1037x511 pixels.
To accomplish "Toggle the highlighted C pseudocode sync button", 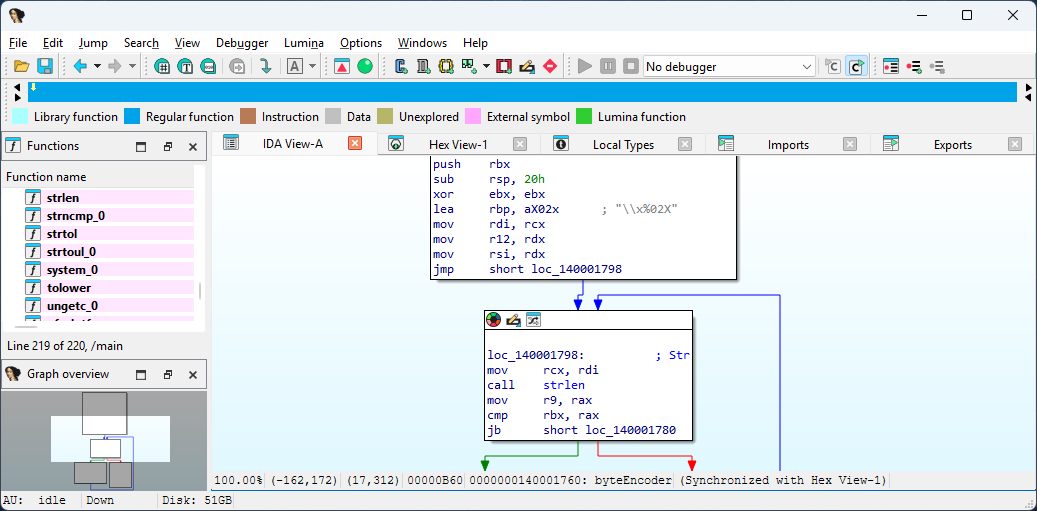I will point(857,66).
